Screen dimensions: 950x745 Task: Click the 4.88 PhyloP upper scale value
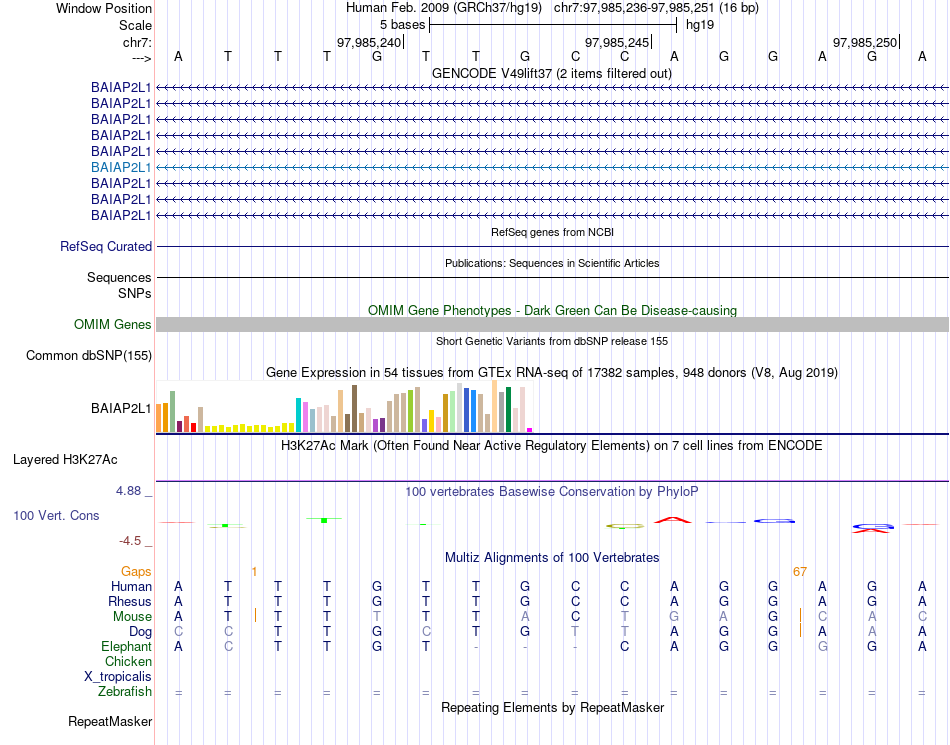[x=128, y=491]
